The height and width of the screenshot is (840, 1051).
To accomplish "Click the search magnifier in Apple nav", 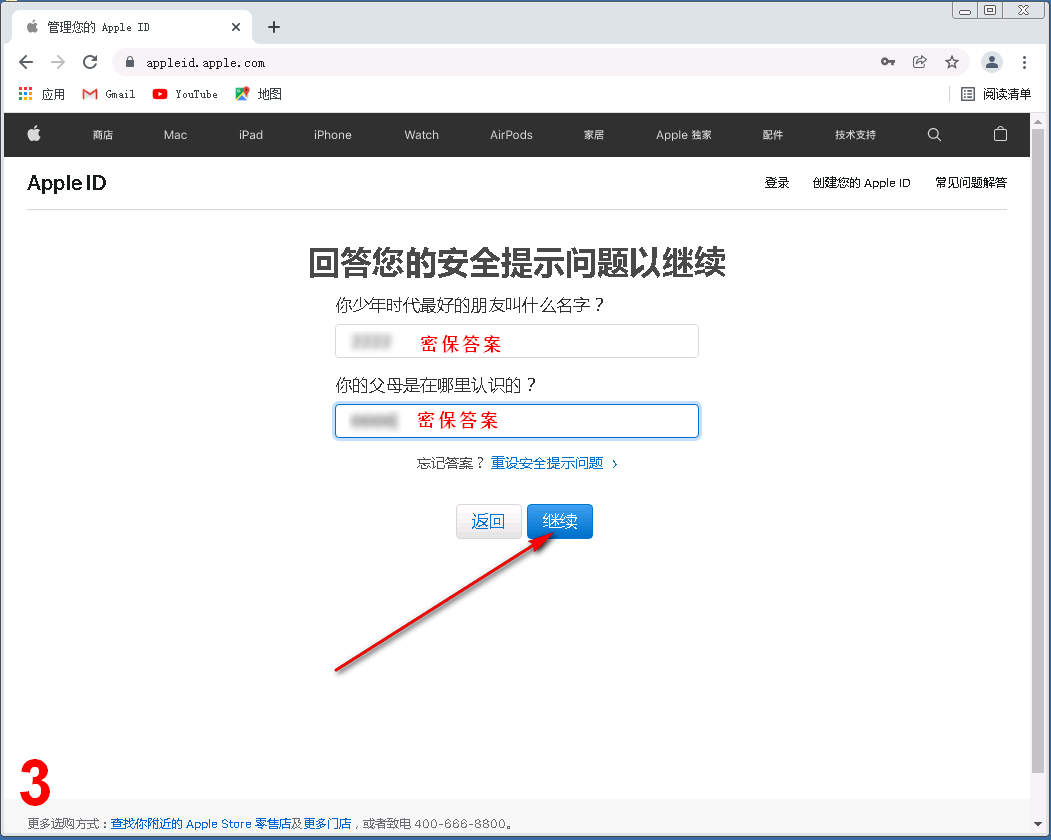I will [x=934, y=135].
